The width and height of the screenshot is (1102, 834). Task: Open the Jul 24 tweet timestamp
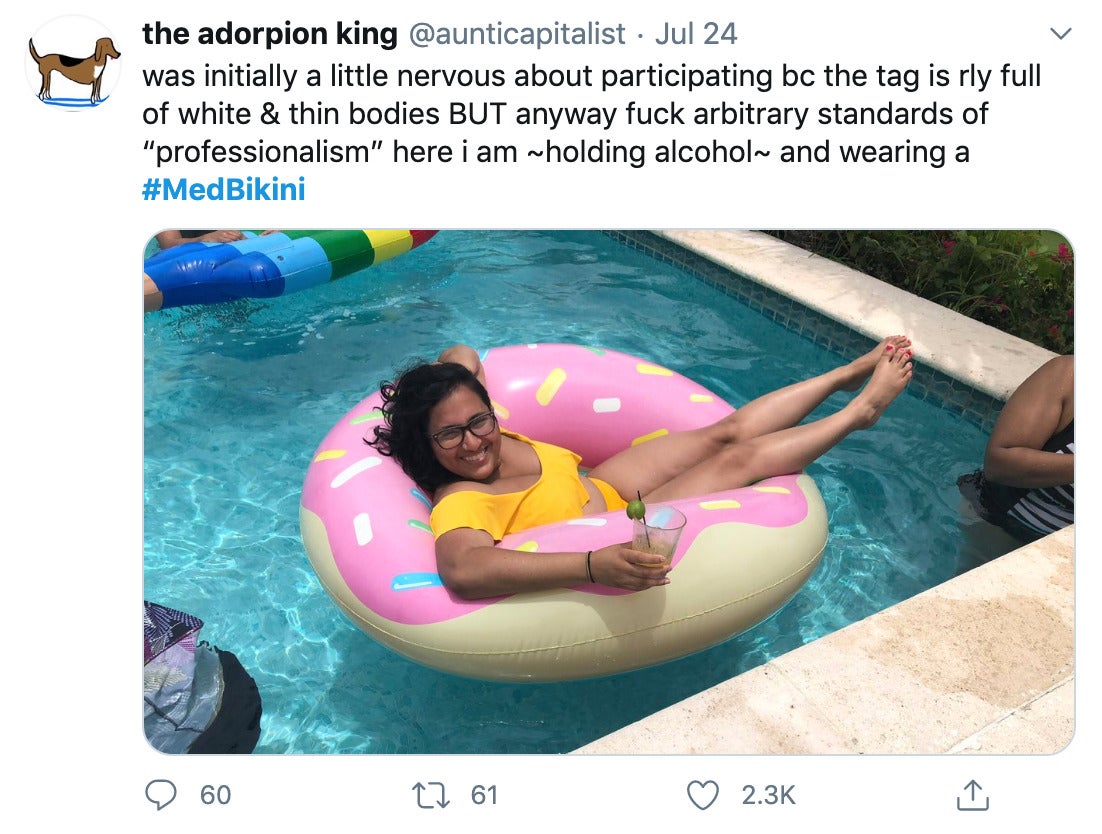[x=696, y=34]
